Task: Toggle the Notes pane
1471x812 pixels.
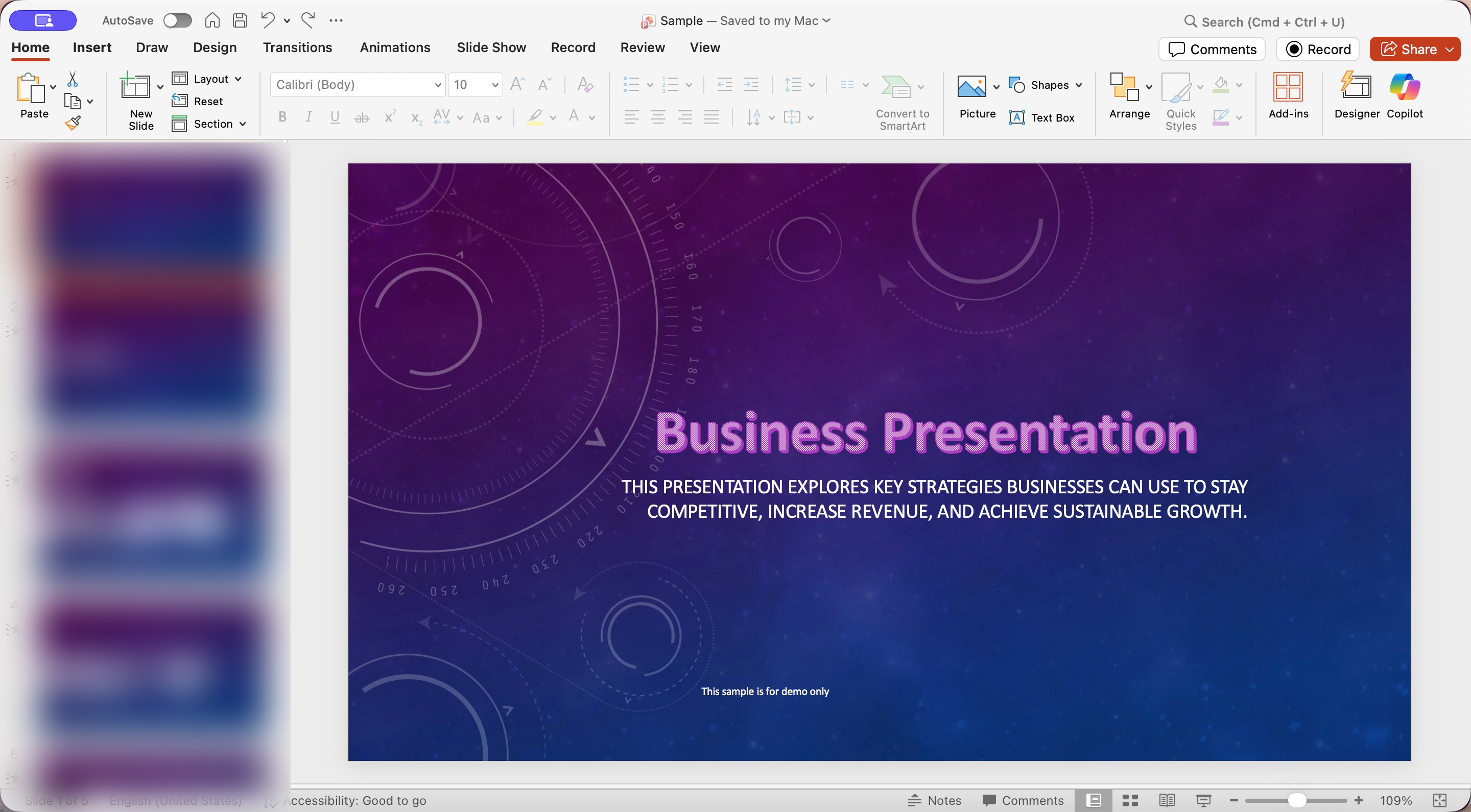Action: 935,800
